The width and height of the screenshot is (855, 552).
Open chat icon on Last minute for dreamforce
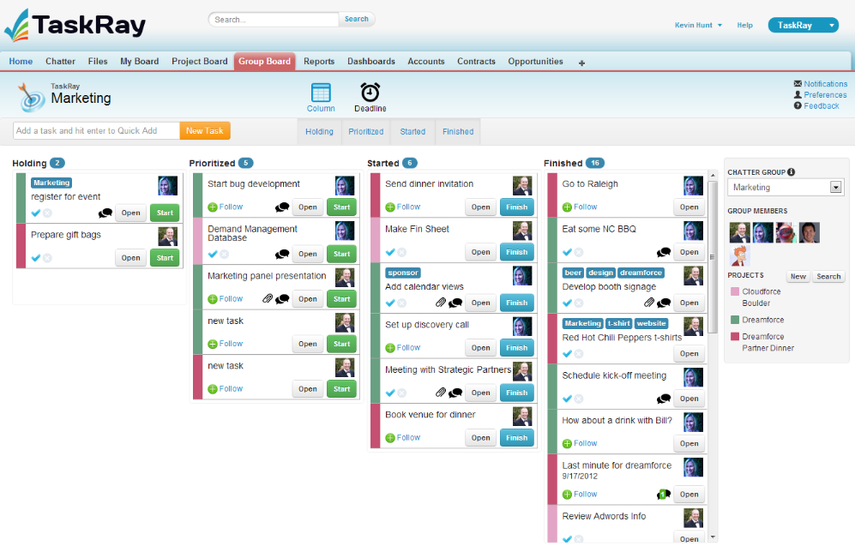(x=664, y=494)
